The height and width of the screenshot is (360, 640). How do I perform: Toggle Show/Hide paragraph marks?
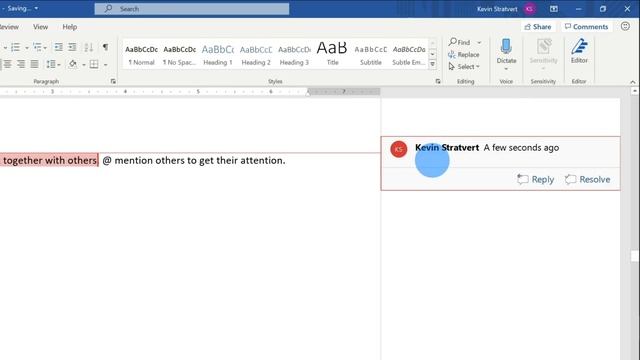[x=105, y=47]
